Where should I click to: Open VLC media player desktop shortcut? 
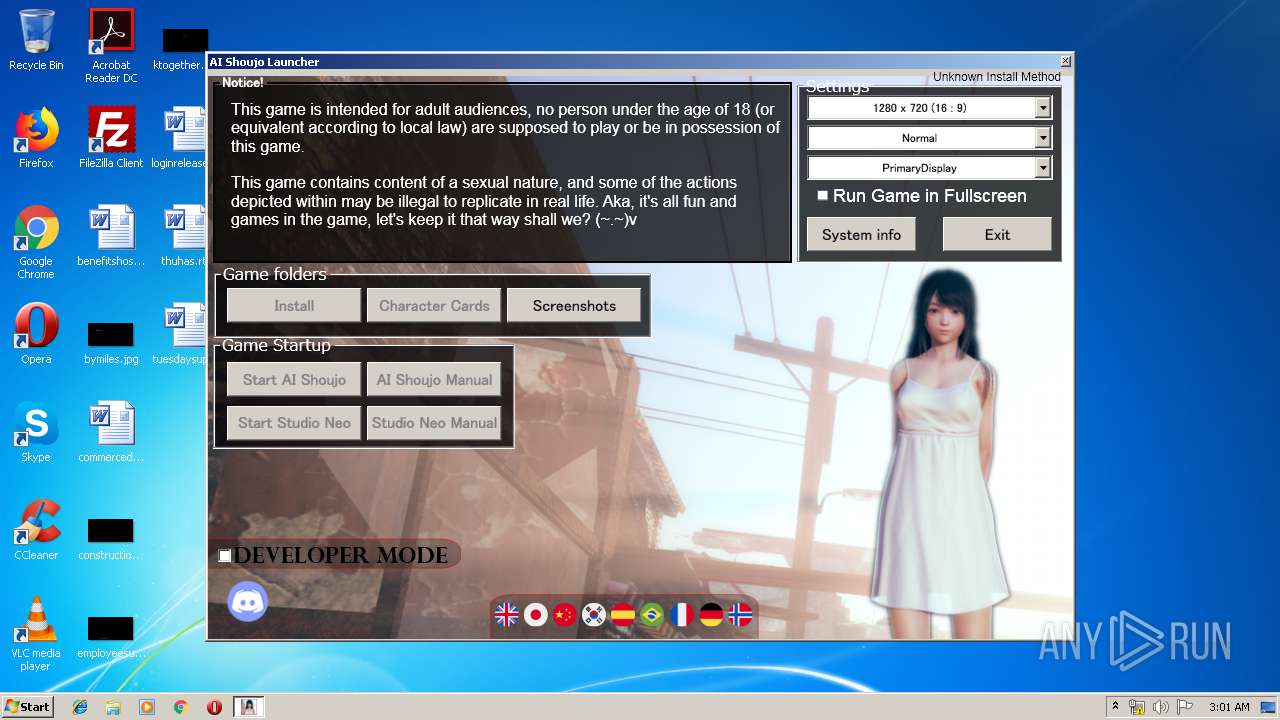[36, 634]
